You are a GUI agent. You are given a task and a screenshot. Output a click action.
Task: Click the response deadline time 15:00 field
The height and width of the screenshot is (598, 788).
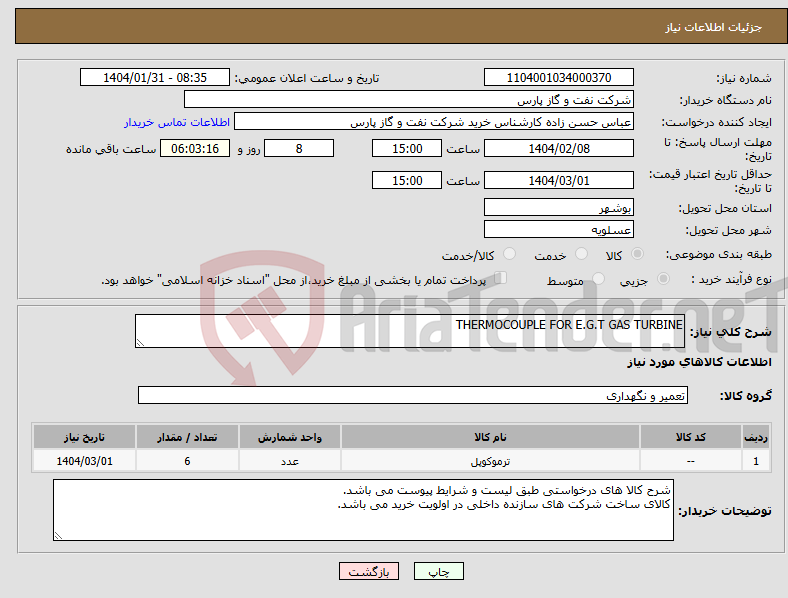click(x=407, y=148)
